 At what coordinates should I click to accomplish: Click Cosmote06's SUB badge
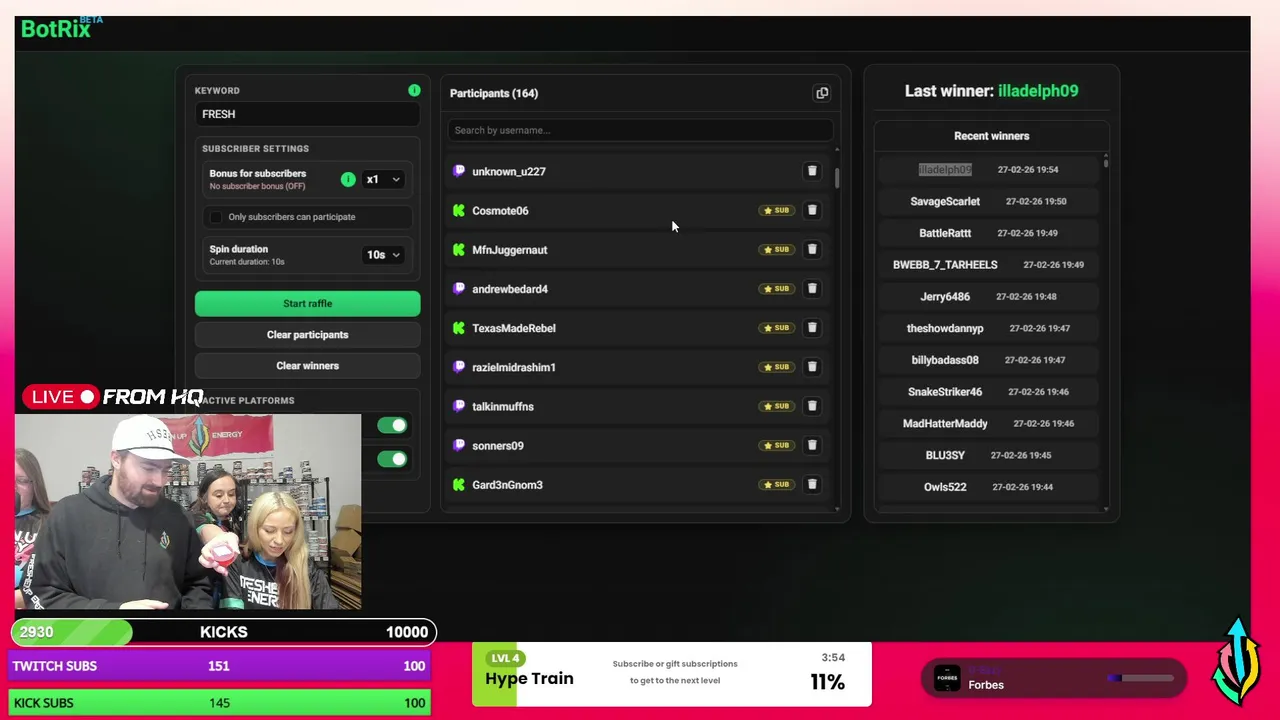click(x=776, y=210)
